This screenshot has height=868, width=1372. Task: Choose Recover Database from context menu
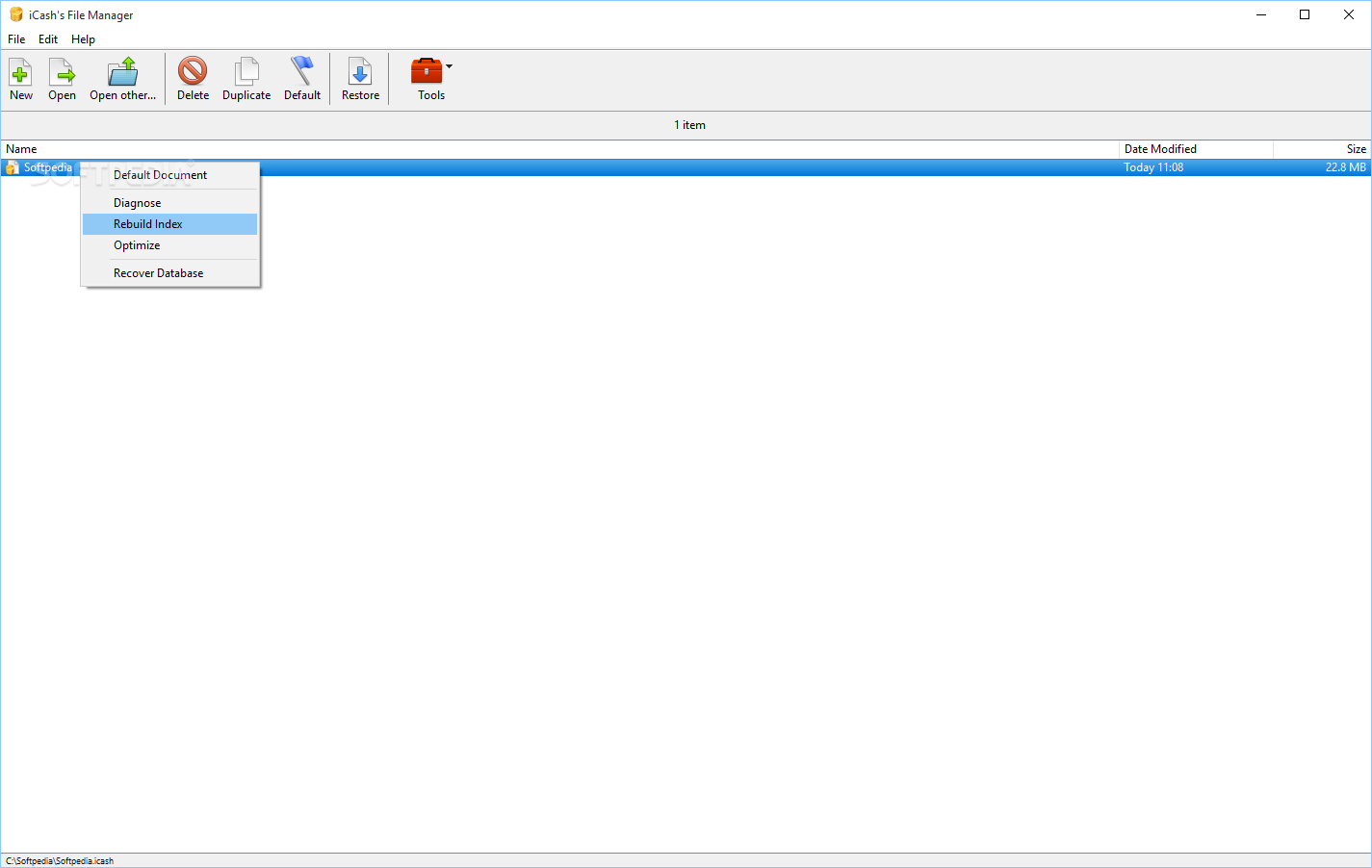(x=170, y=273)
